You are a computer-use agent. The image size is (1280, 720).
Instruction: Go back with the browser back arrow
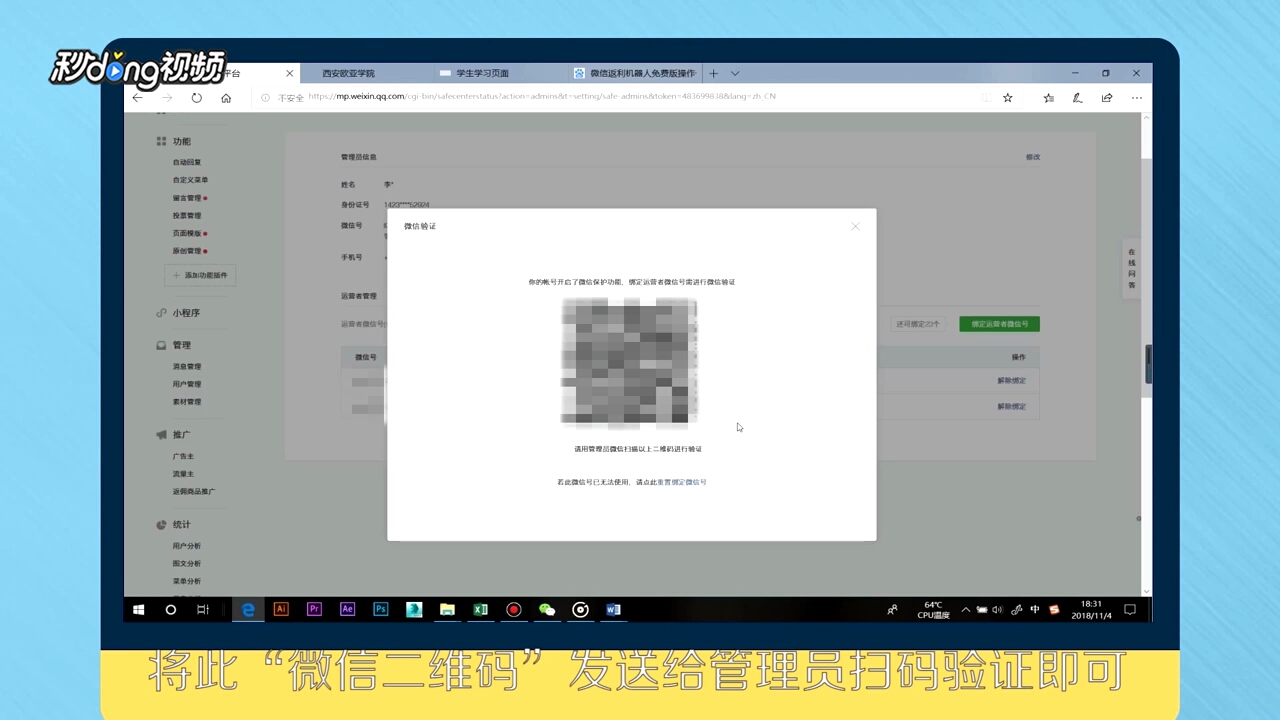pos(138,98)
